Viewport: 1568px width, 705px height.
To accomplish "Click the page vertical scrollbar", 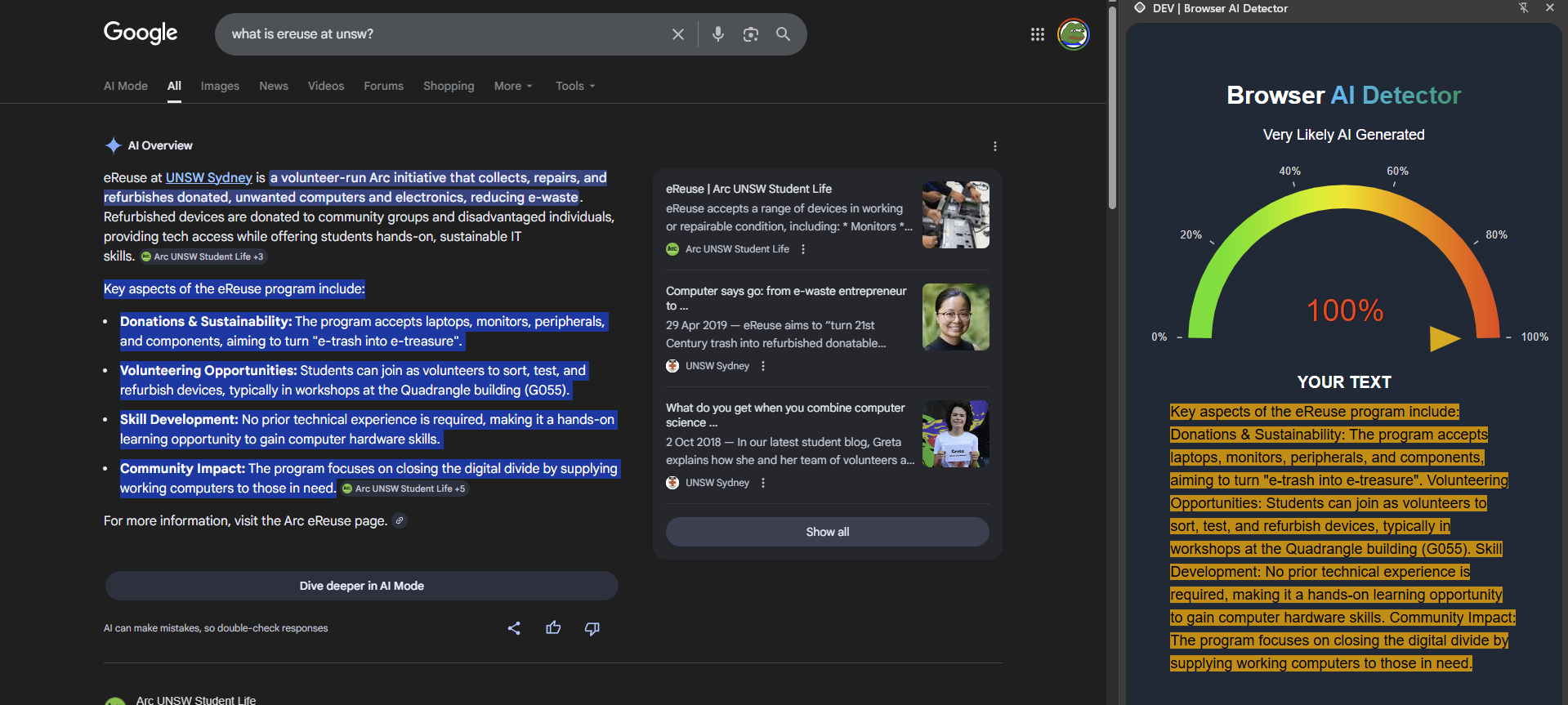I will [x=1112, y=106].
